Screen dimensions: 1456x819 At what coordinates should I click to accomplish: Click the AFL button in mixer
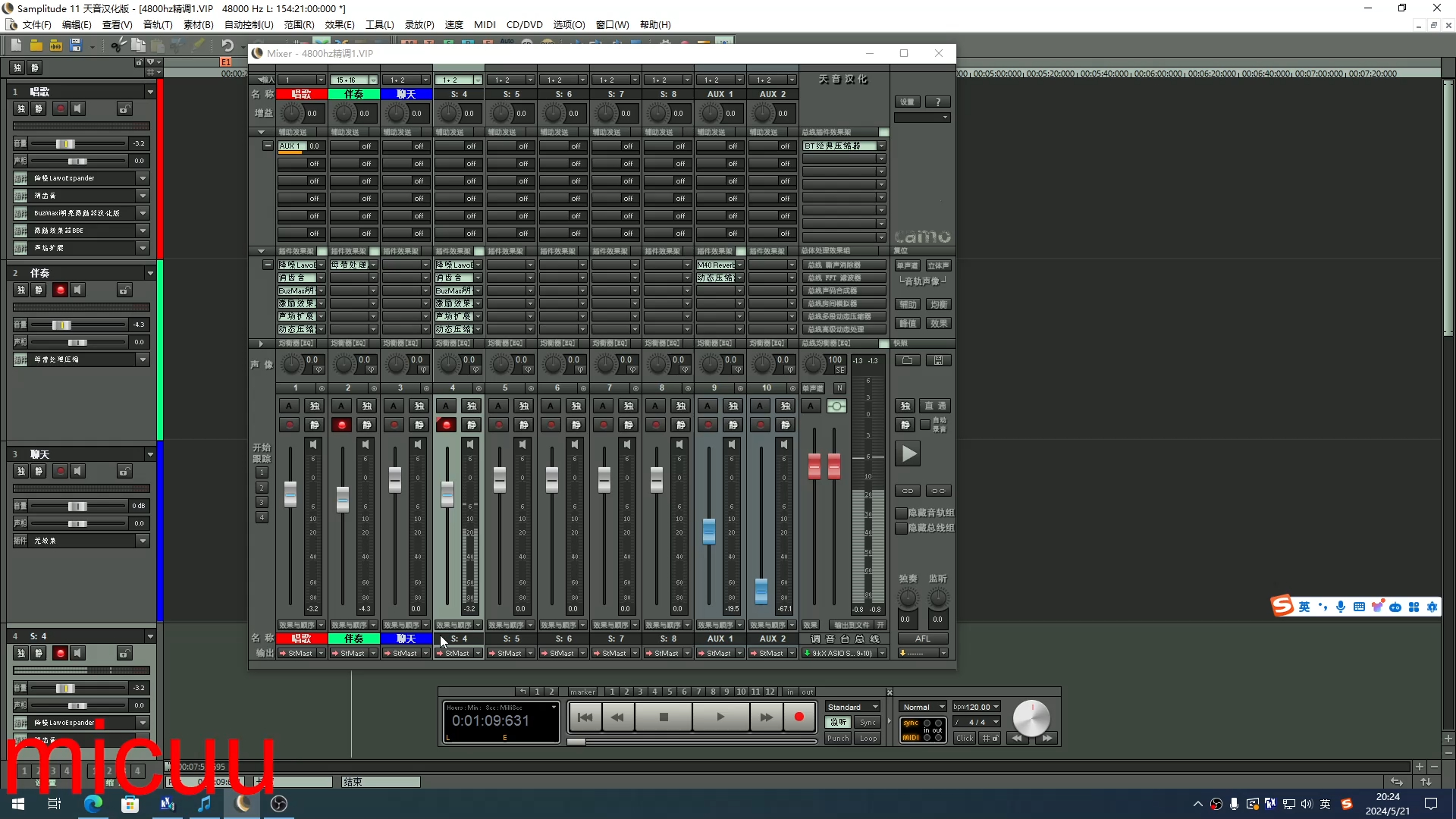(922, 639)
